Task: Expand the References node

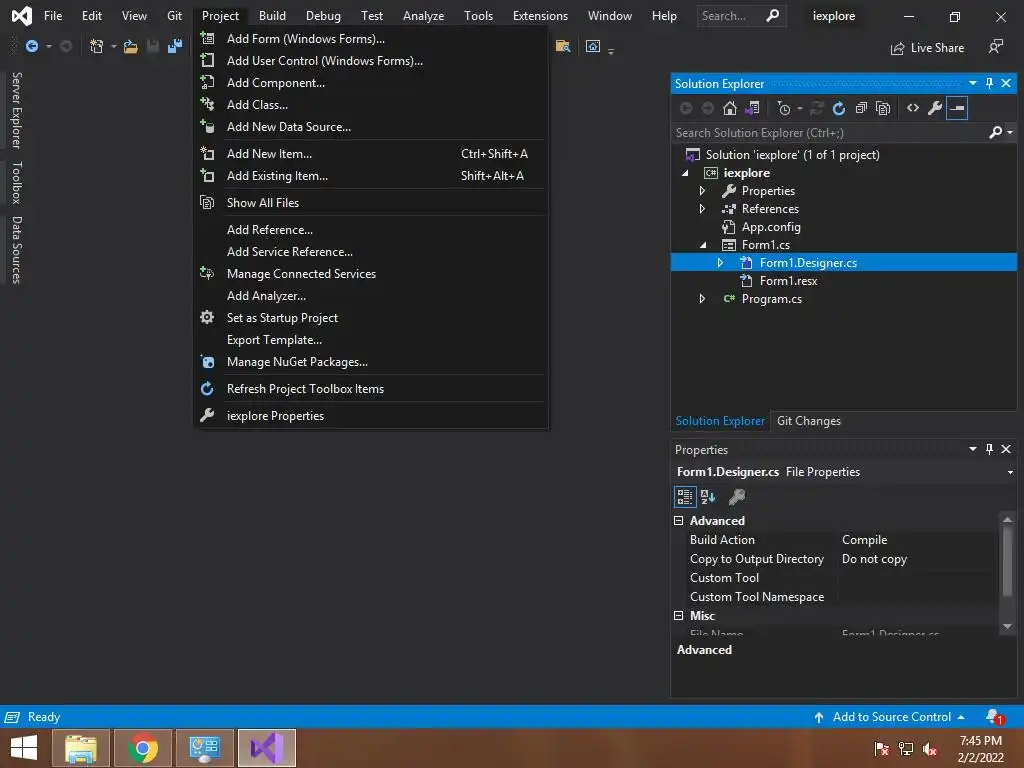Action: pos(703,209)
